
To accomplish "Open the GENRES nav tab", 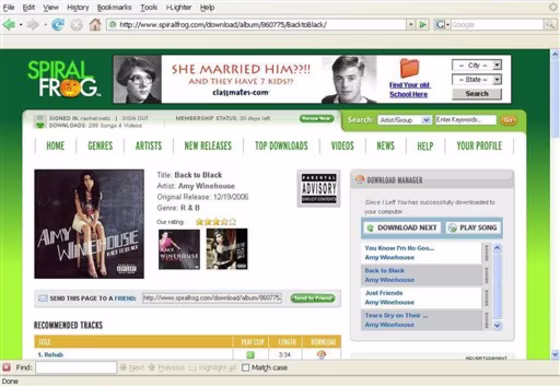I will coord(100,146).
